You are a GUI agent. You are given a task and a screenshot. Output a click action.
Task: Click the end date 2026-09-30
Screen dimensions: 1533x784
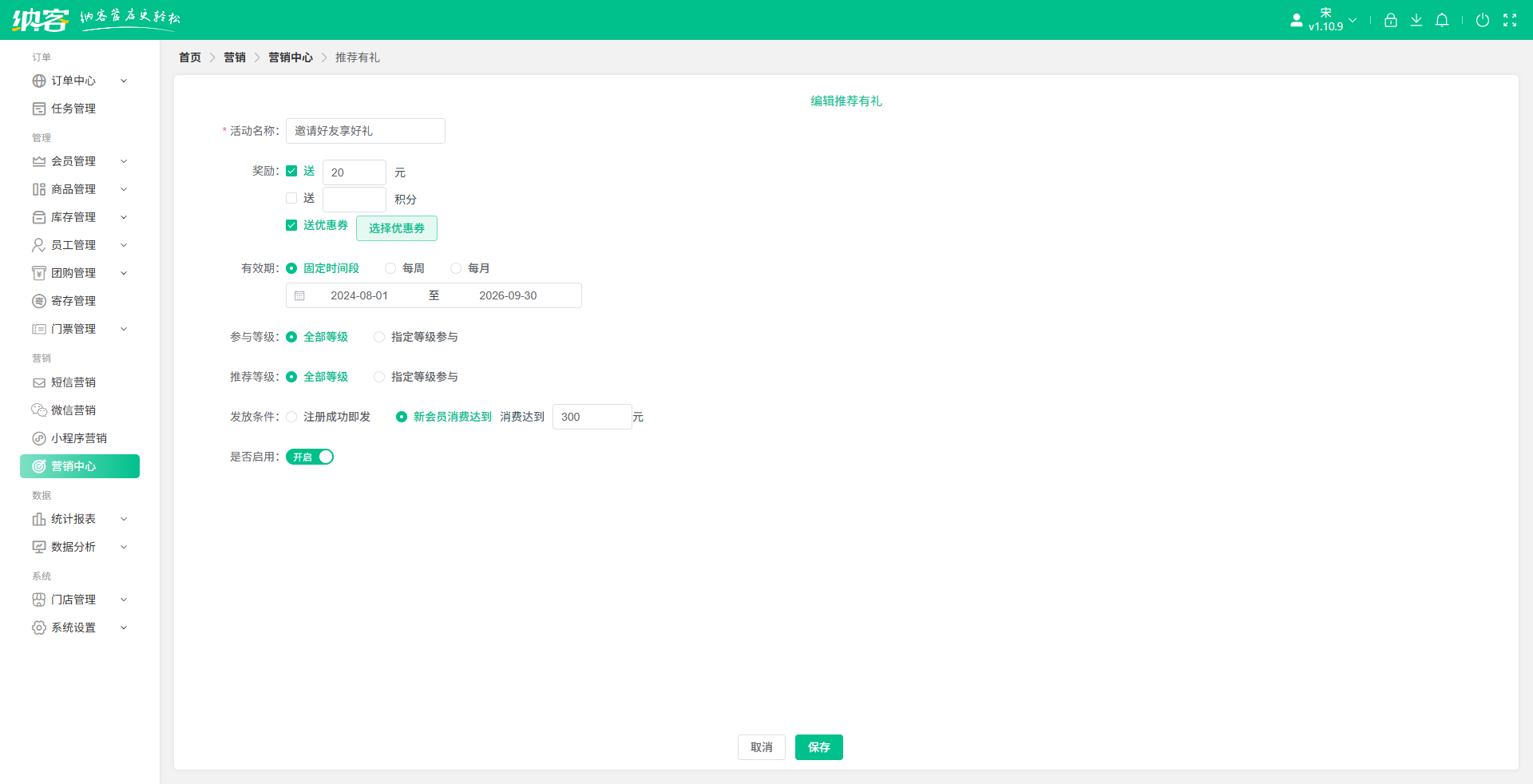(x=508, y=295)
